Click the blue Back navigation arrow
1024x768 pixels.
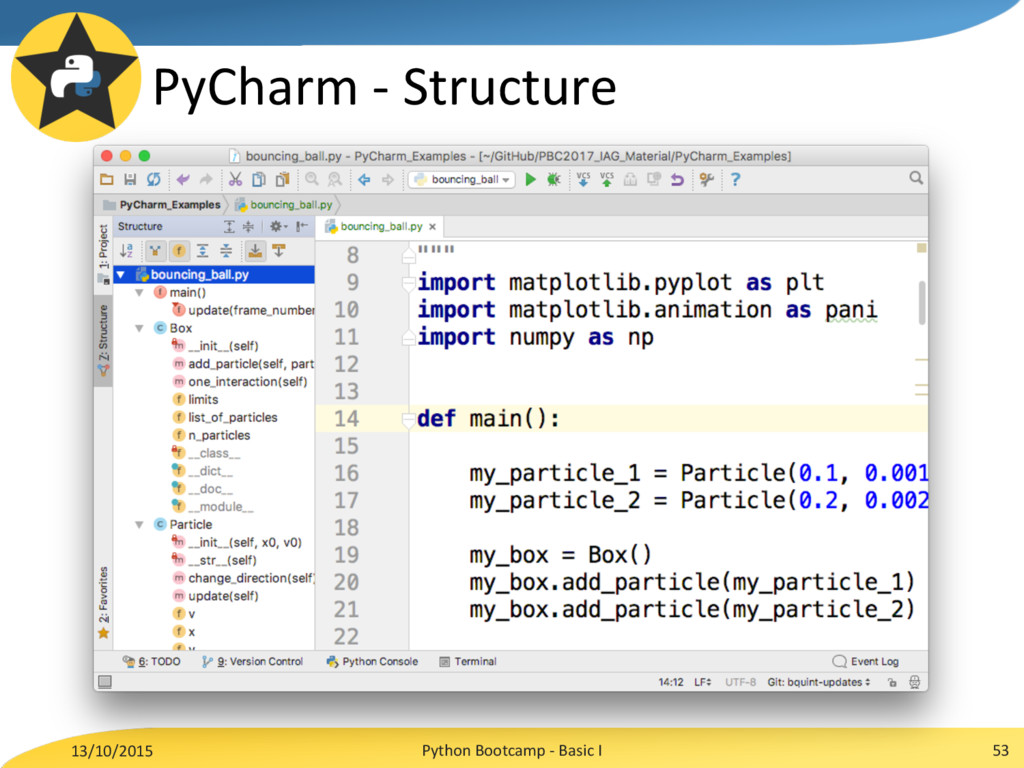tap(364, 180)
